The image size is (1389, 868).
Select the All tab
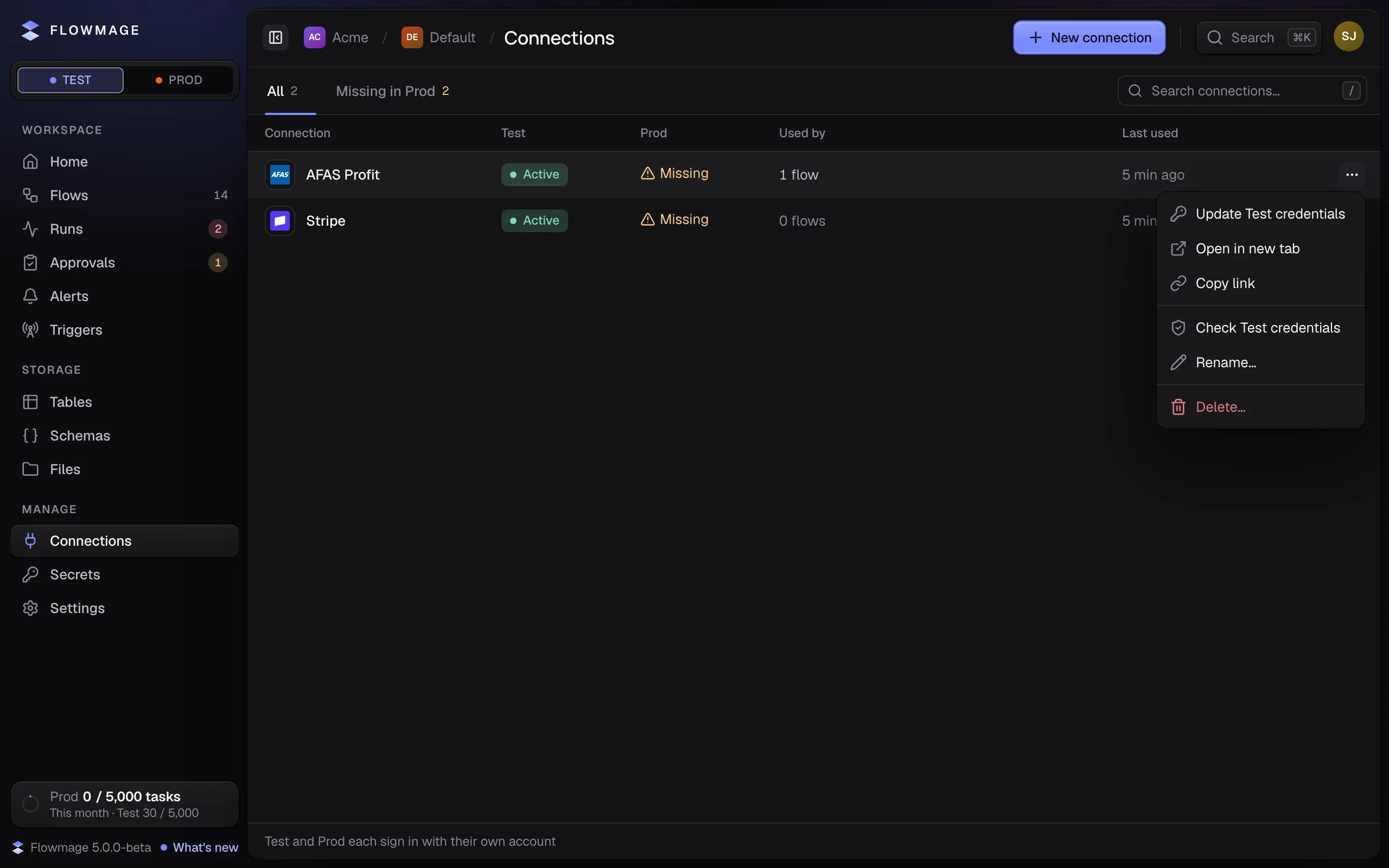pyautogui.click(x=282, y=91)
